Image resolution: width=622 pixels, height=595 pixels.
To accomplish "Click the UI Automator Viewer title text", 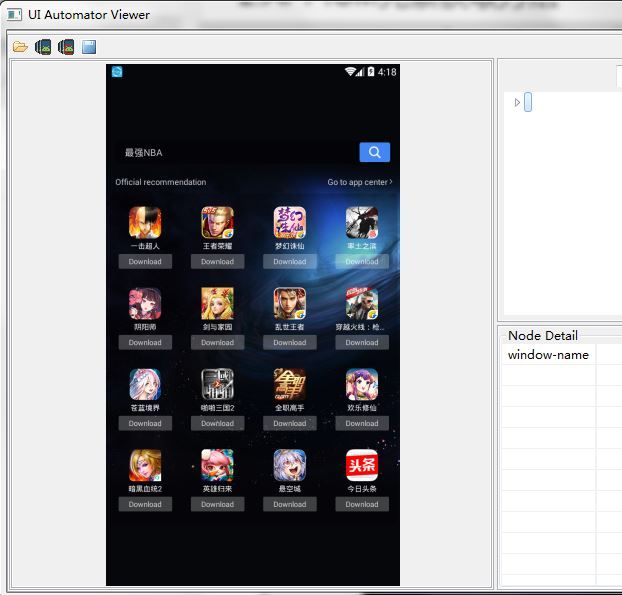I will click(x=89, y=15).
